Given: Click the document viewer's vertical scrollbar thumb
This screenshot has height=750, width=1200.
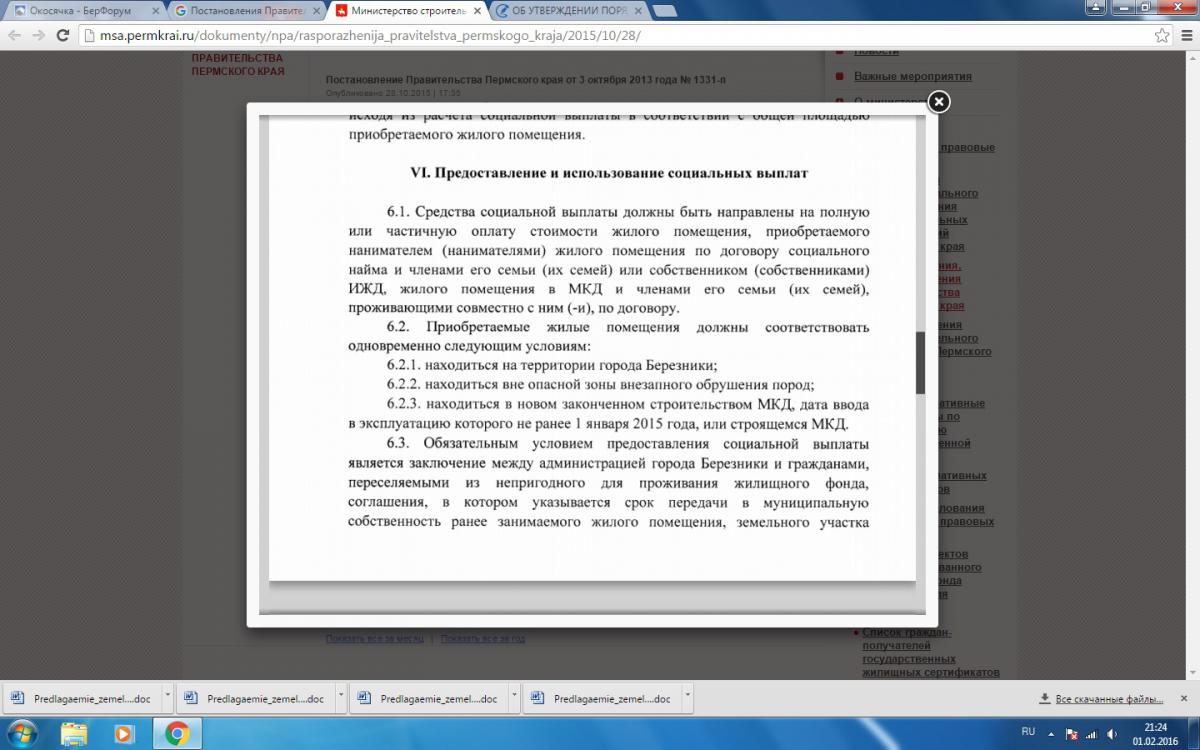Looking at the screenshot, I should pos(920,362).
